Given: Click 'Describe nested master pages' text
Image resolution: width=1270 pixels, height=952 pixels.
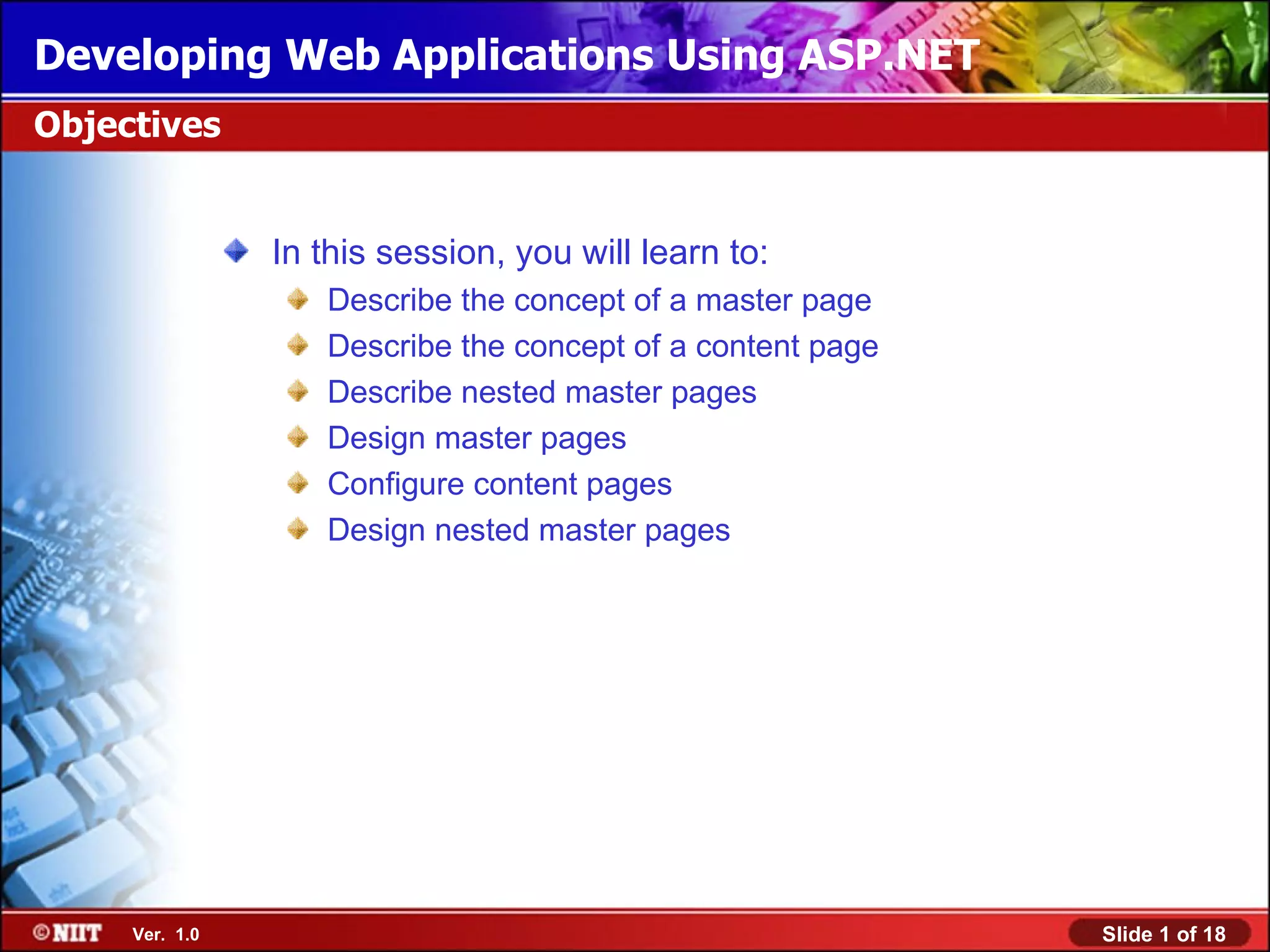Looking at the screenshot, I should (x=541, y=392).
